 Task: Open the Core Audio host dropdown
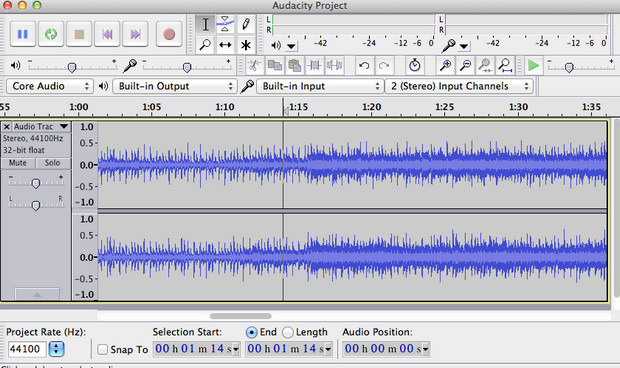point(50,86)
